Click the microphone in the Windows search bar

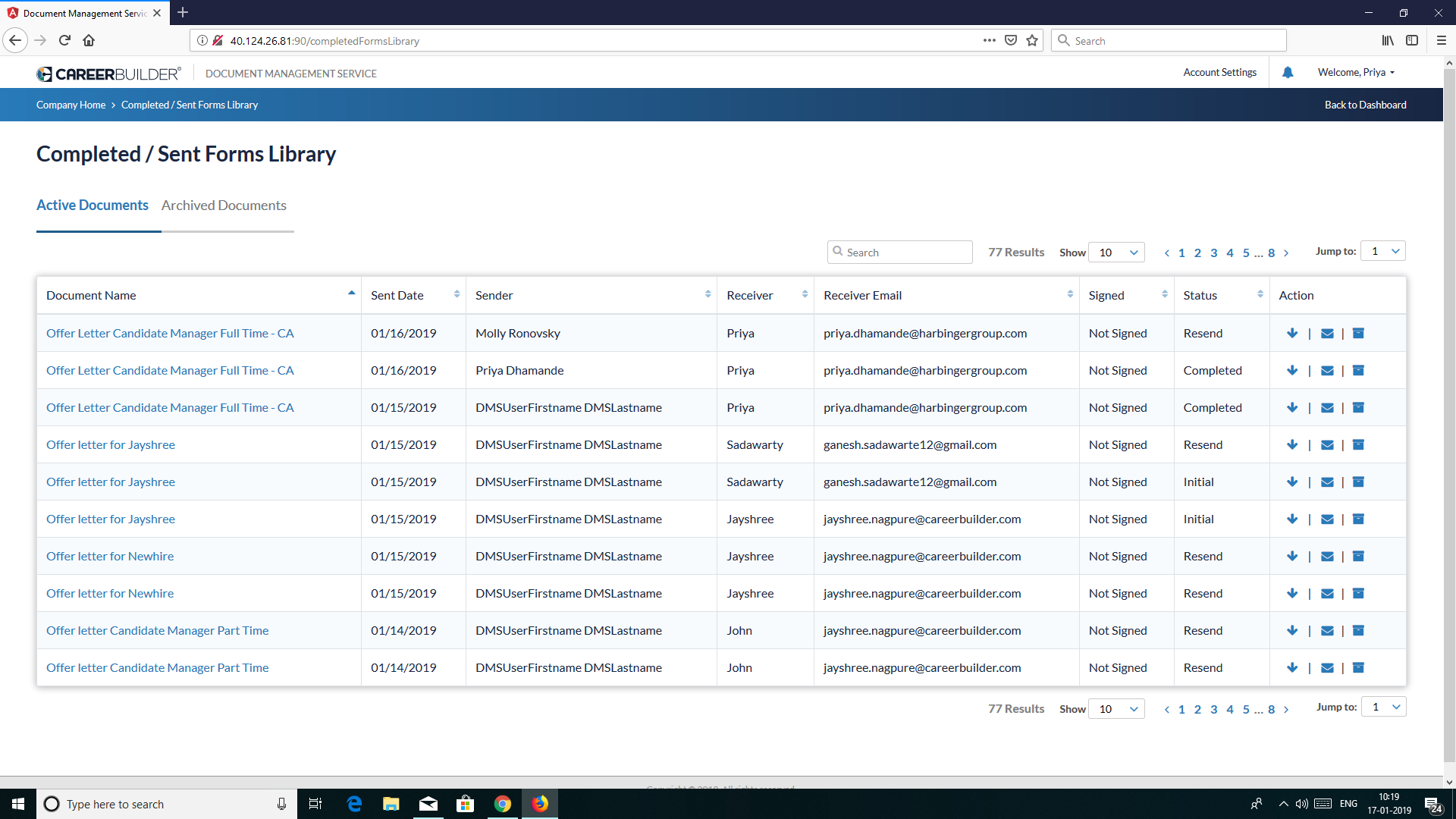click(x=281, y=804)
